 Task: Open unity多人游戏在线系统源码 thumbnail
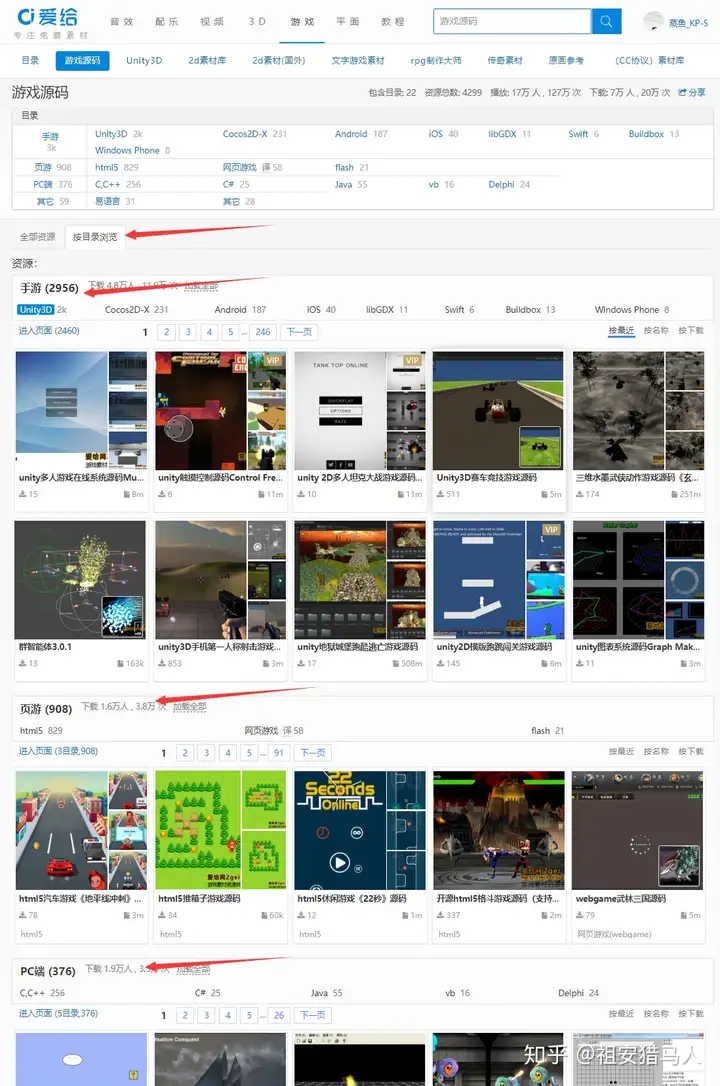pyautogui.click(x=81, y=411)
